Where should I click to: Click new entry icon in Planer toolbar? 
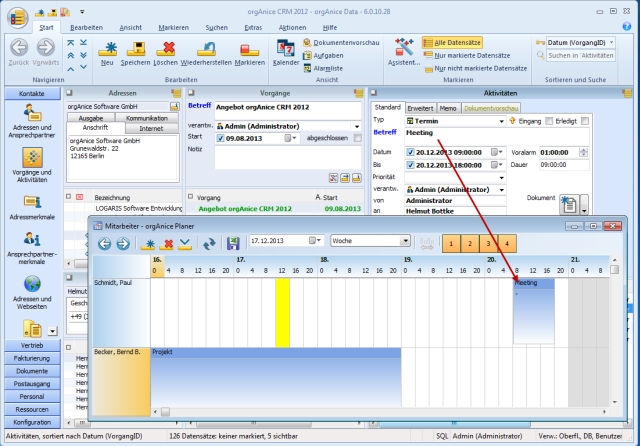click(148, 244)
